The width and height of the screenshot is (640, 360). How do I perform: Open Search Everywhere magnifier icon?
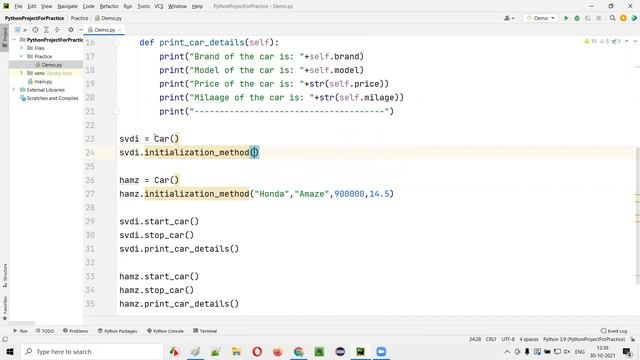(x=612, y=18)
